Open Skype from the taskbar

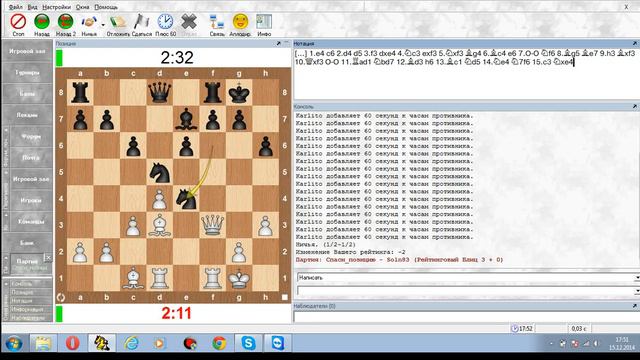[248, 343]
